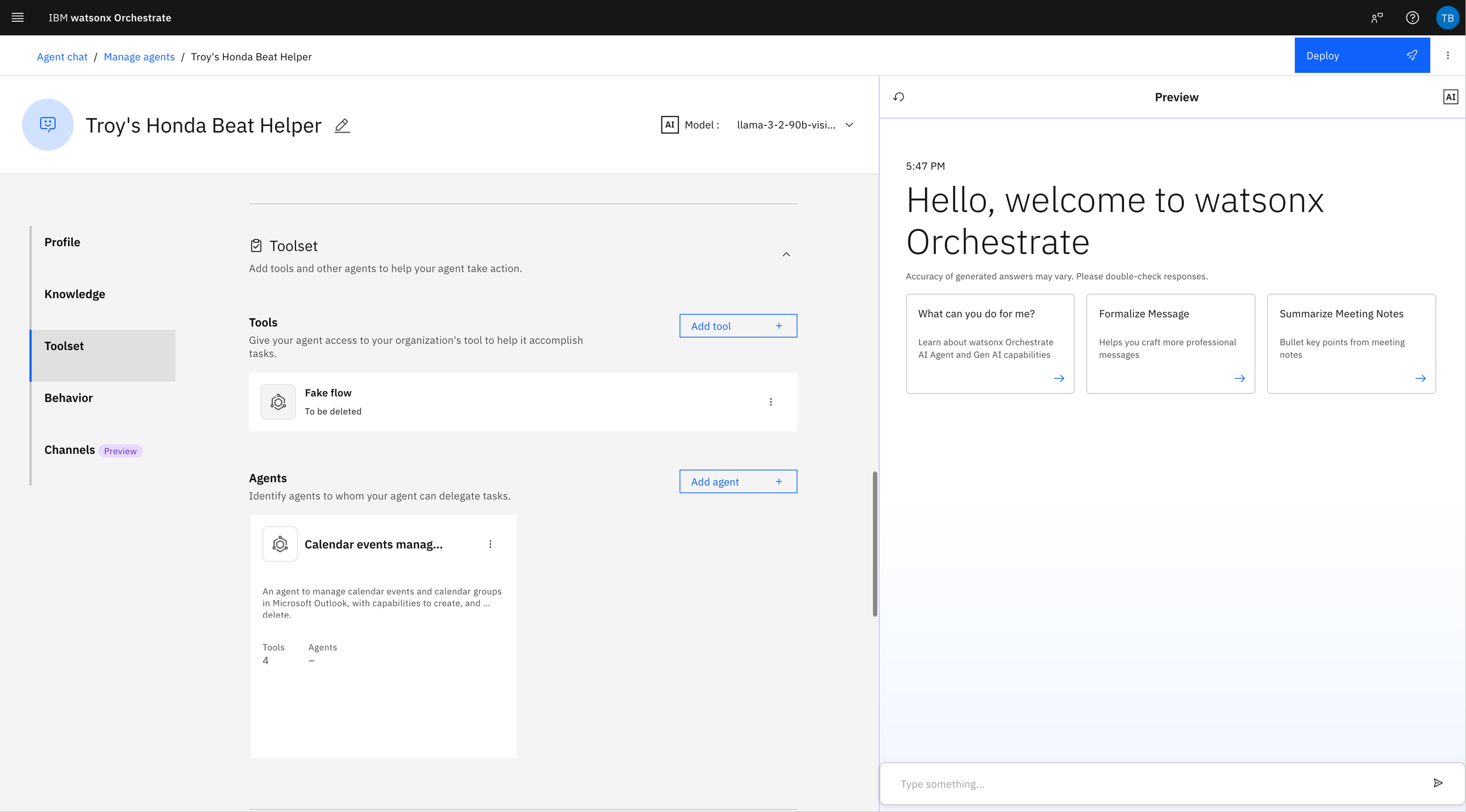
Task: Click the main panel vertical scrollbar
Action: tap(874, 543)
